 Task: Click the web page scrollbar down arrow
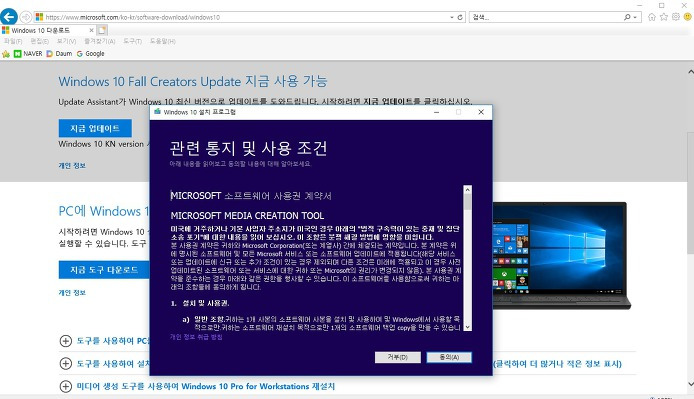point(690,384)
